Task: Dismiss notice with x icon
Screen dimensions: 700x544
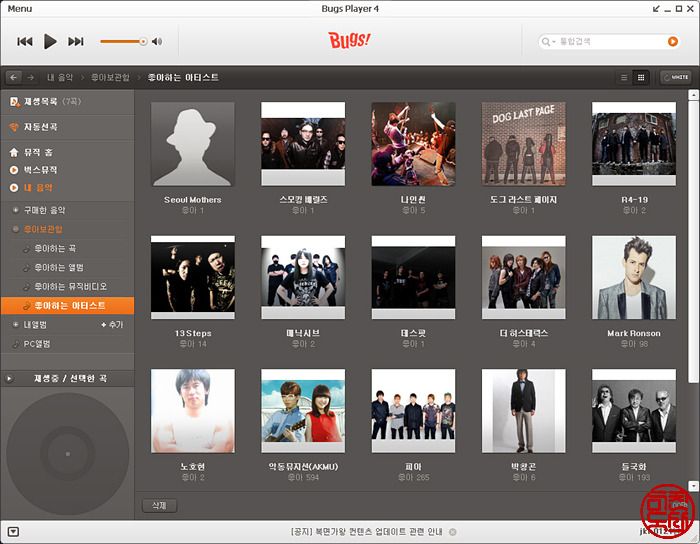Action: tap(452, 532)
